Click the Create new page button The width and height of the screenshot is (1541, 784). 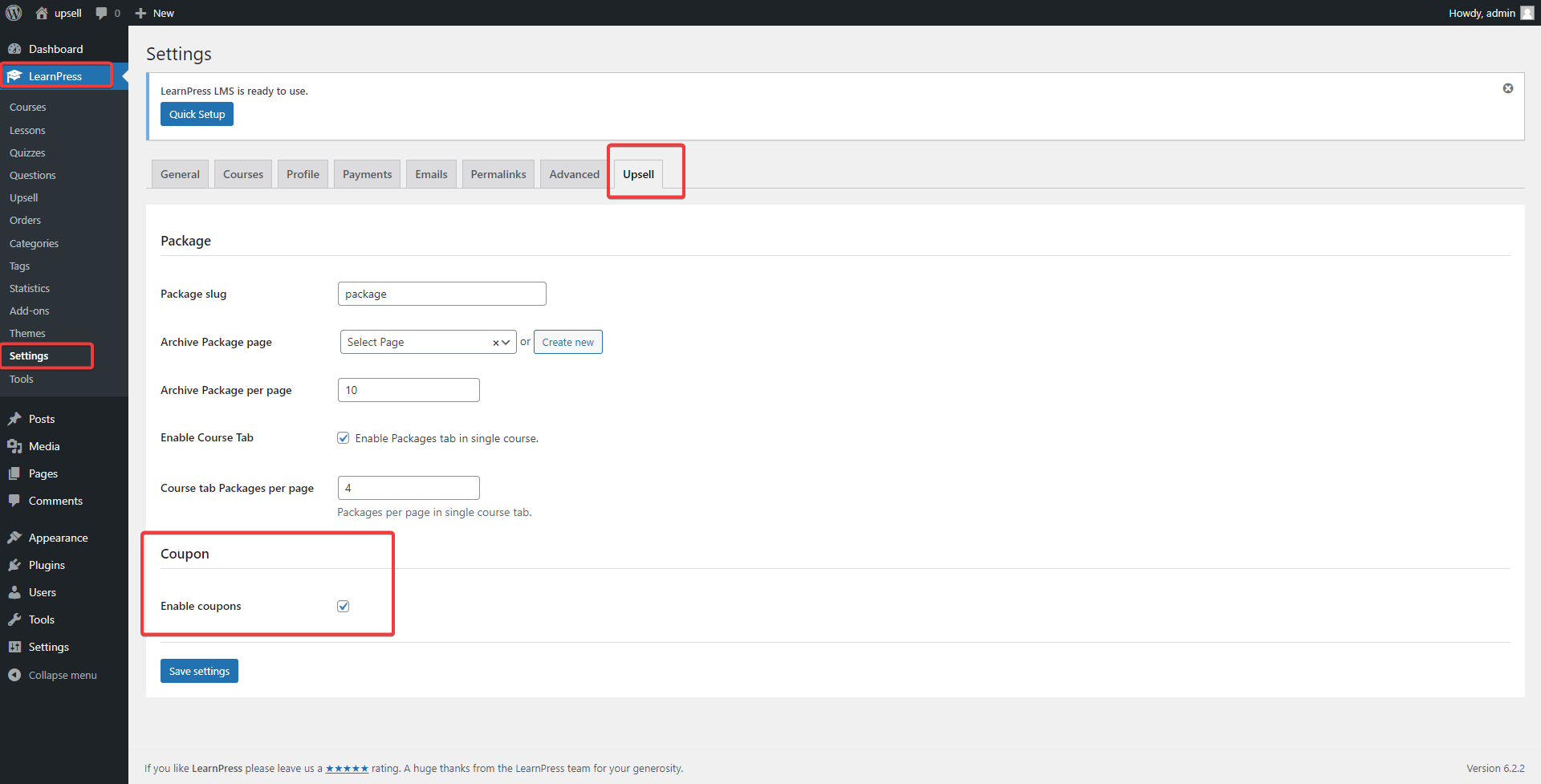(568, 342)
